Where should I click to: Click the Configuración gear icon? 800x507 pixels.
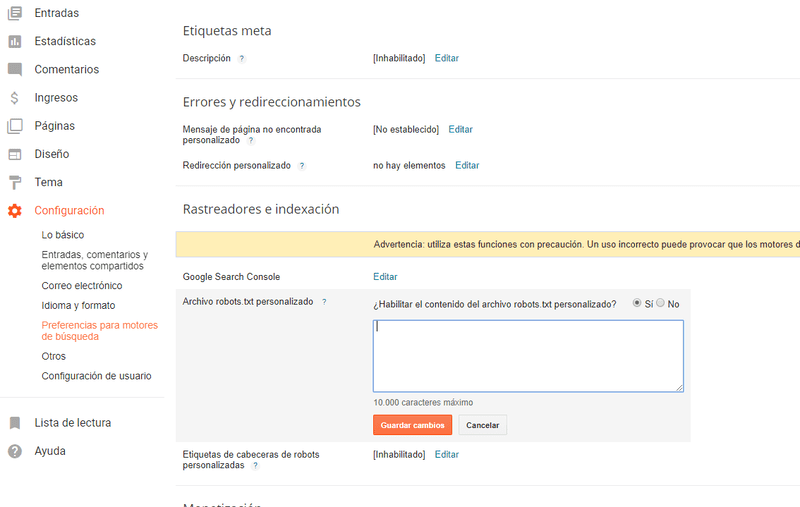(15, 211)
